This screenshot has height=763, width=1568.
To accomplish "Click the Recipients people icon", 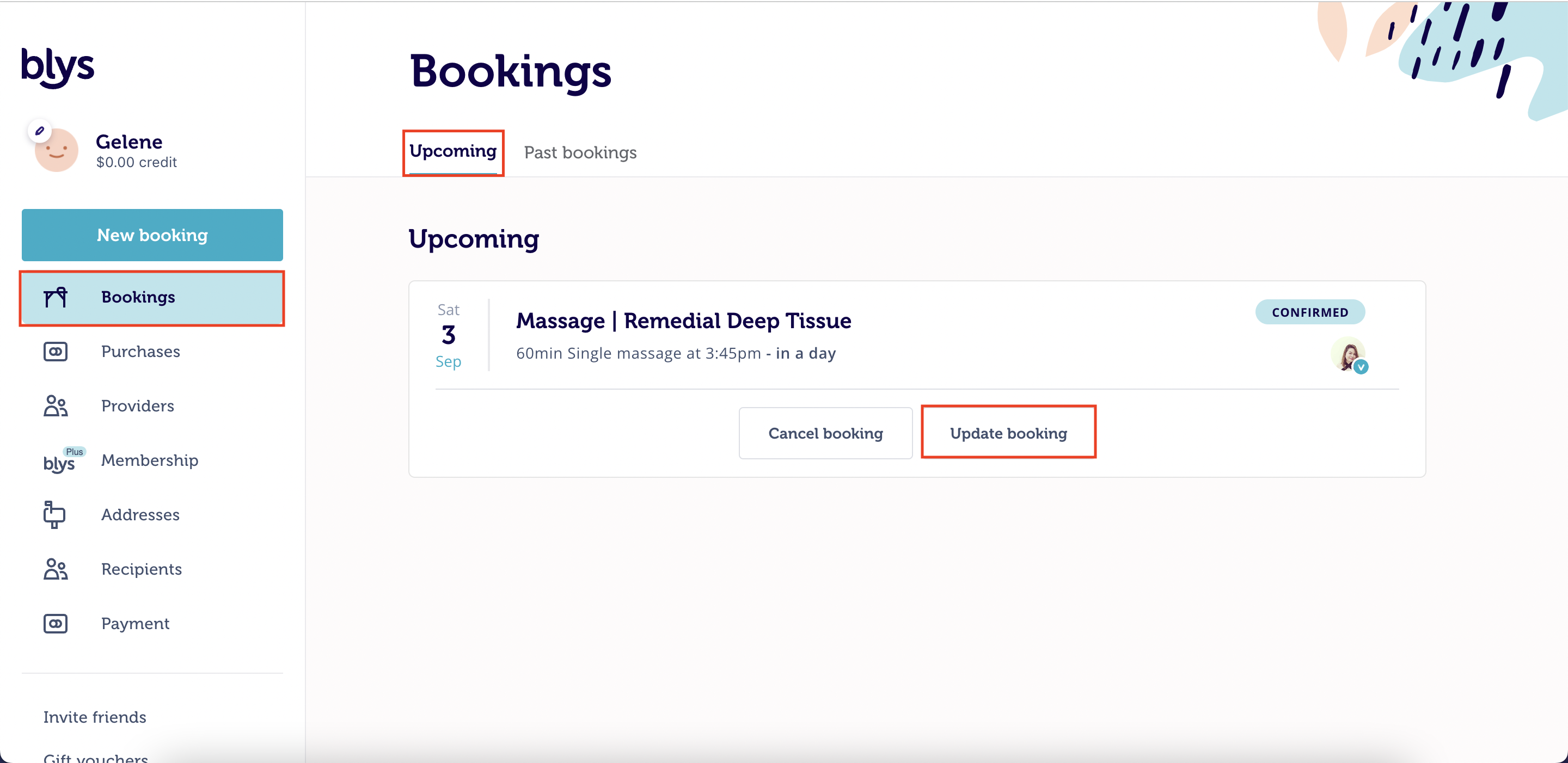I will (x=56, y=569).
